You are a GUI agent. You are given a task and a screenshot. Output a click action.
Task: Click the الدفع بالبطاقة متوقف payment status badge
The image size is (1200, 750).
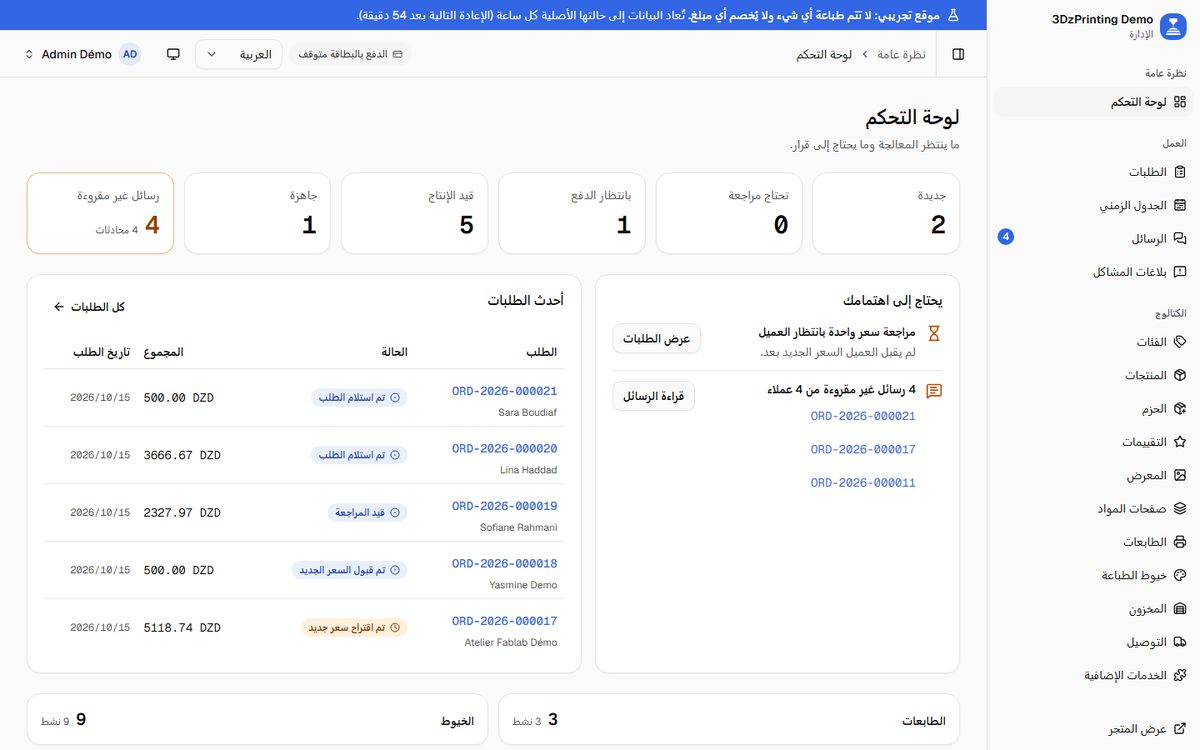pyautogui.click(x=351, y=54)
